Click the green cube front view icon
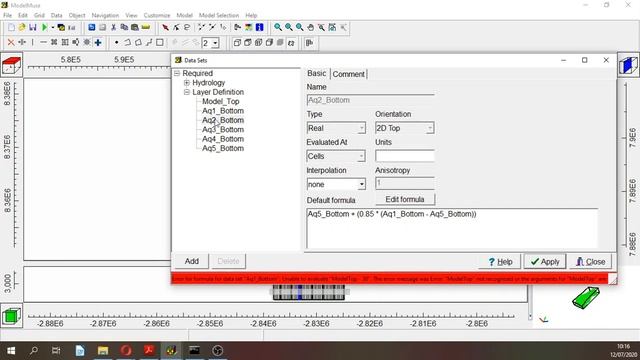 coord(11,316)
